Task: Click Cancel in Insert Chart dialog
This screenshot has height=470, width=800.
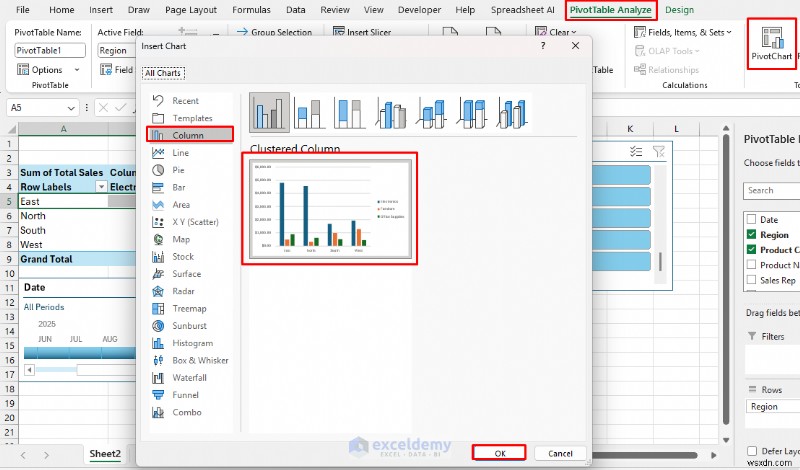Action: [560, 453]
